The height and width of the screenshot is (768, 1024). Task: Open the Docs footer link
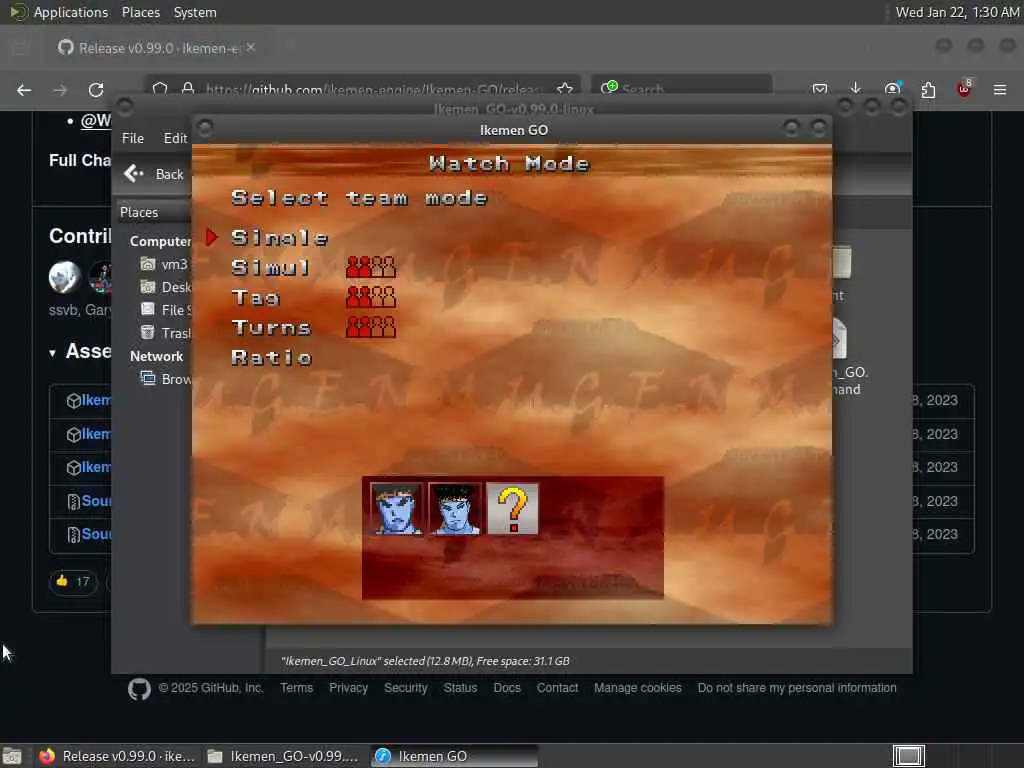point(507,688)
